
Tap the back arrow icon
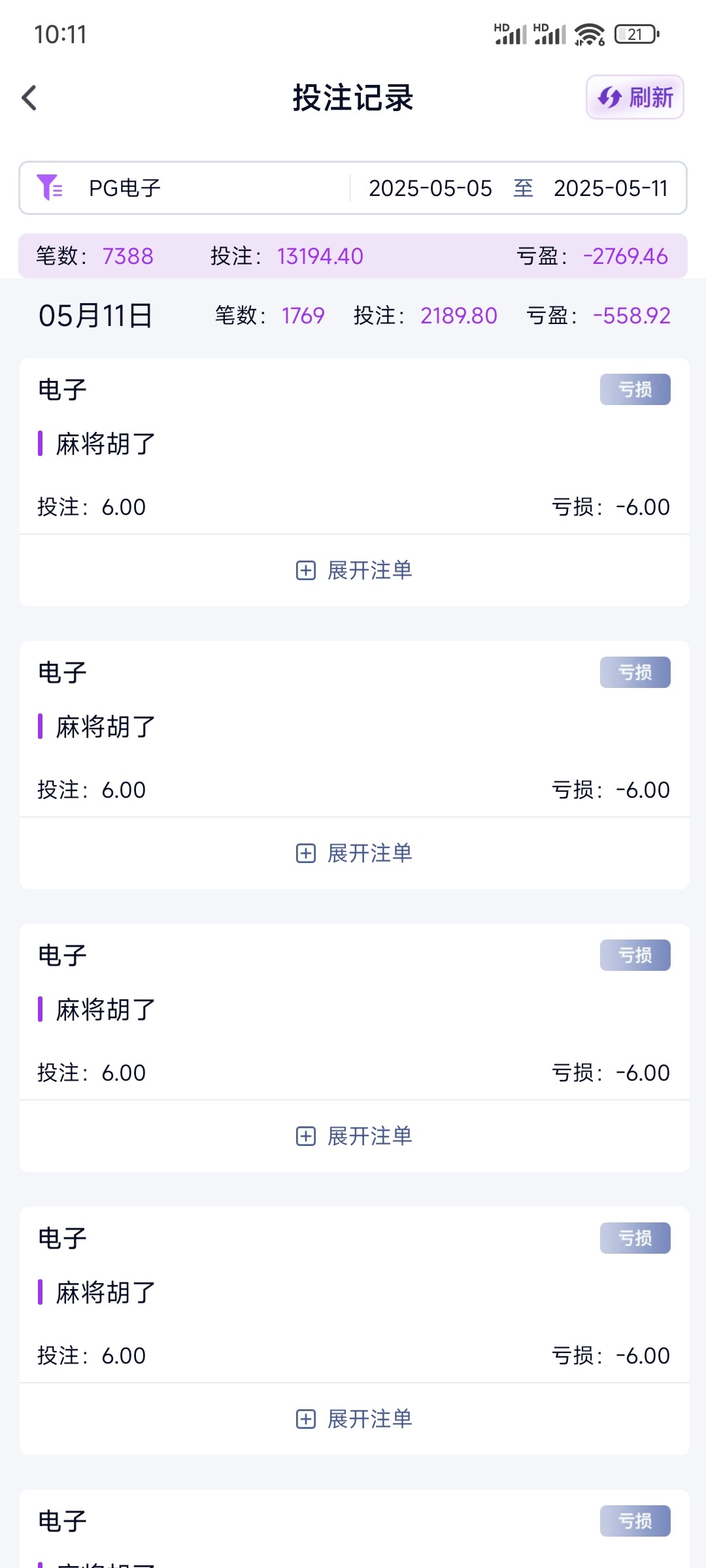(29, 98)
